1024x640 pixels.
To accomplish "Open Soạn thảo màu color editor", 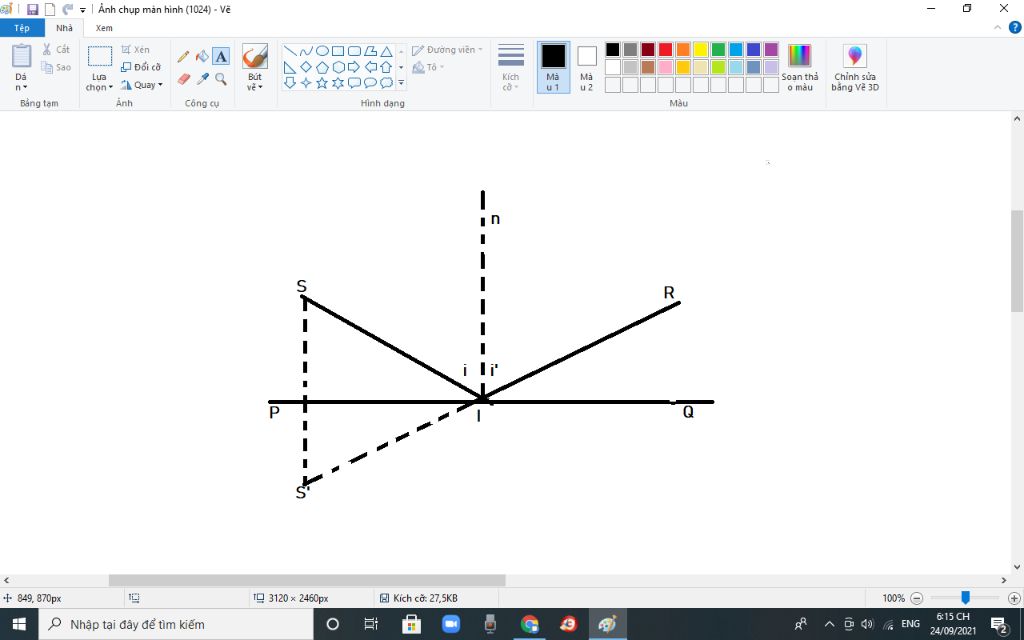I will click(799, 67).
